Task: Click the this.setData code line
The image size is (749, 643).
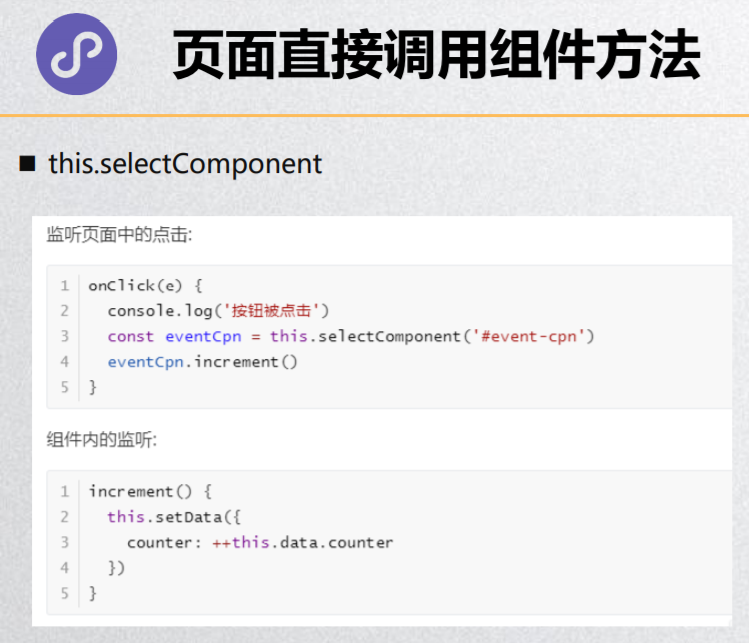Action: 174,517
